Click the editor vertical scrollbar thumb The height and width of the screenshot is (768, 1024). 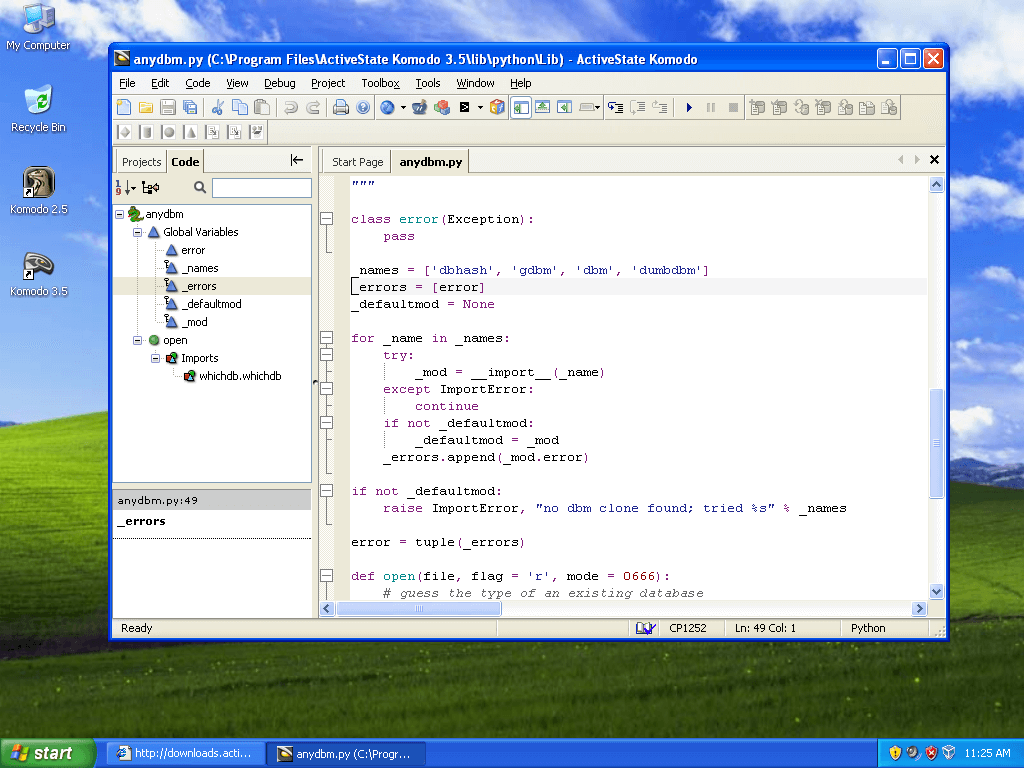click(936, 443)
